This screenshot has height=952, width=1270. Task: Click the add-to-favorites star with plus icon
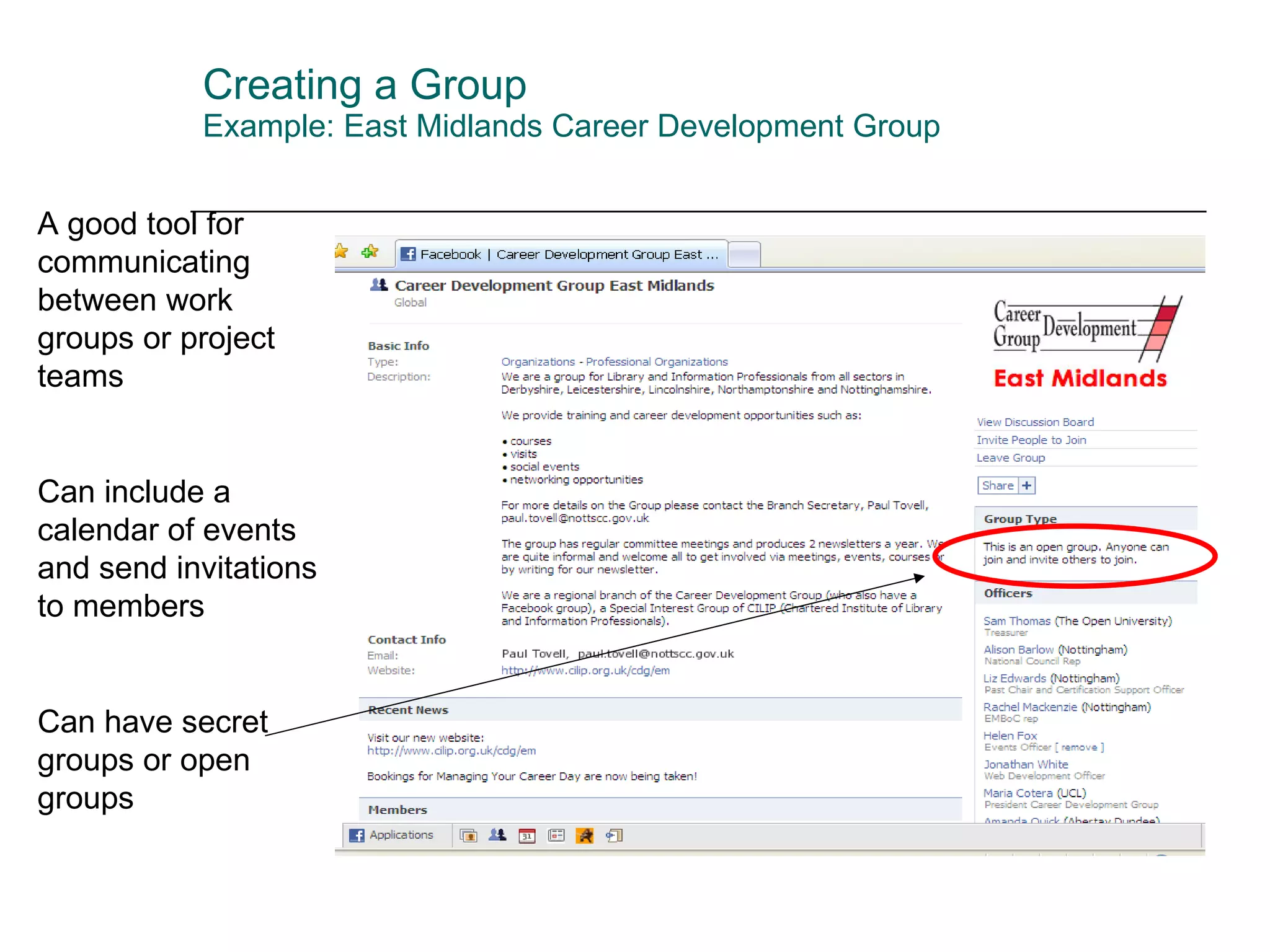point(370,252)
